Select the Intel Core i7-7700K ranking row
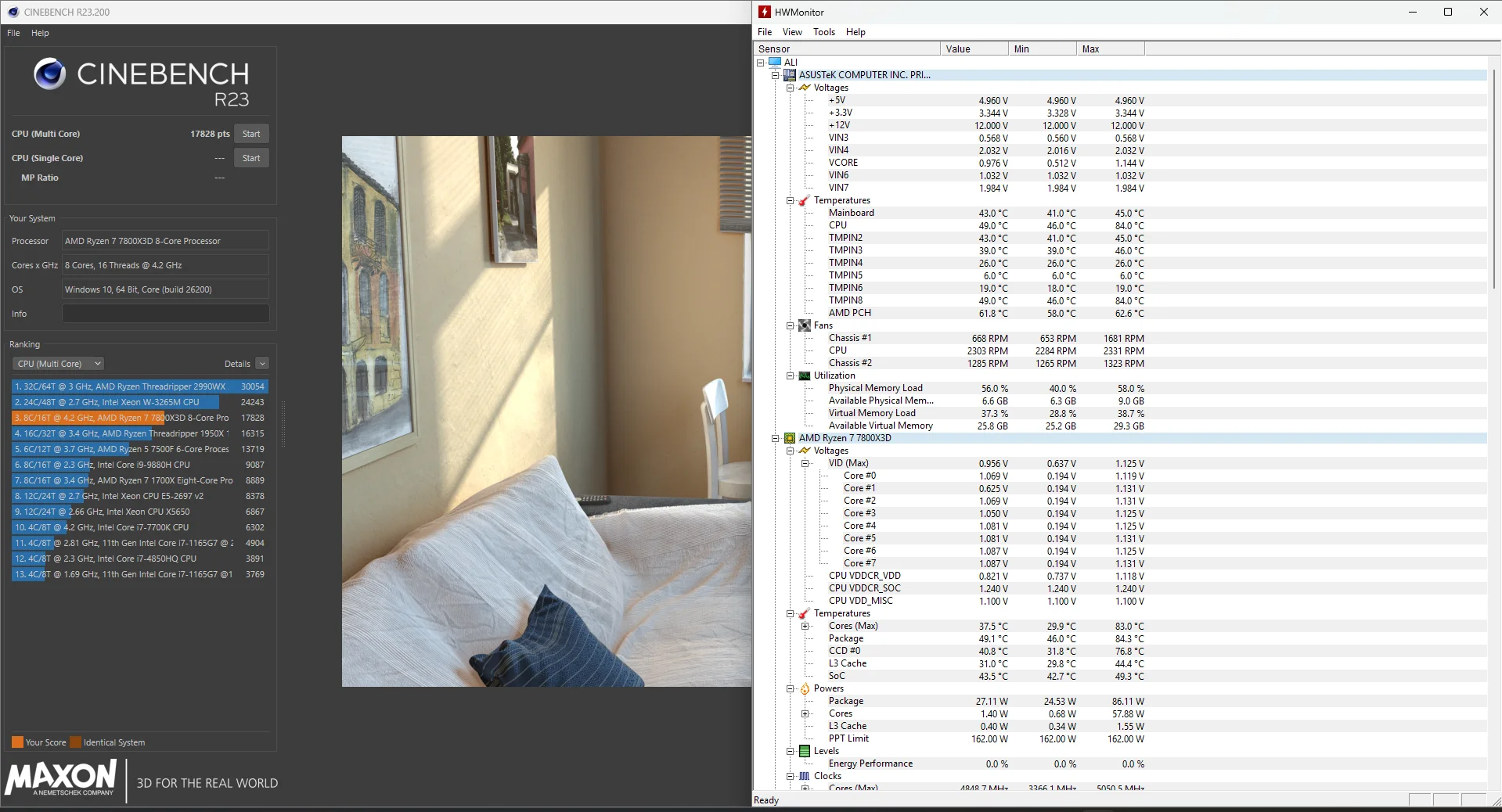The width and height of the screenshot is (1502, 812). (140, 527)
